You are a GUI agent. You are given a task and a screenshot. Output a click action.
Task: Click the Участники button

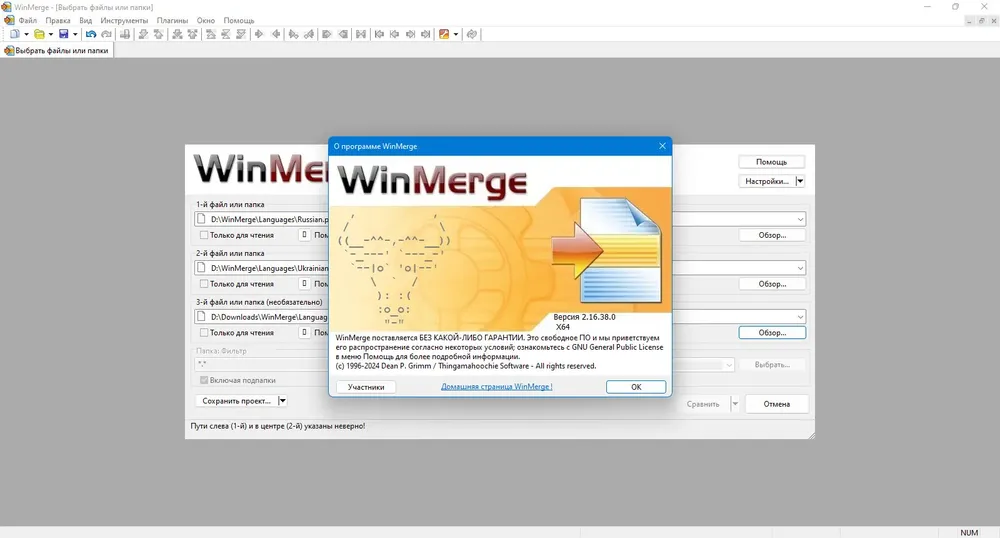tap(366, 387)
